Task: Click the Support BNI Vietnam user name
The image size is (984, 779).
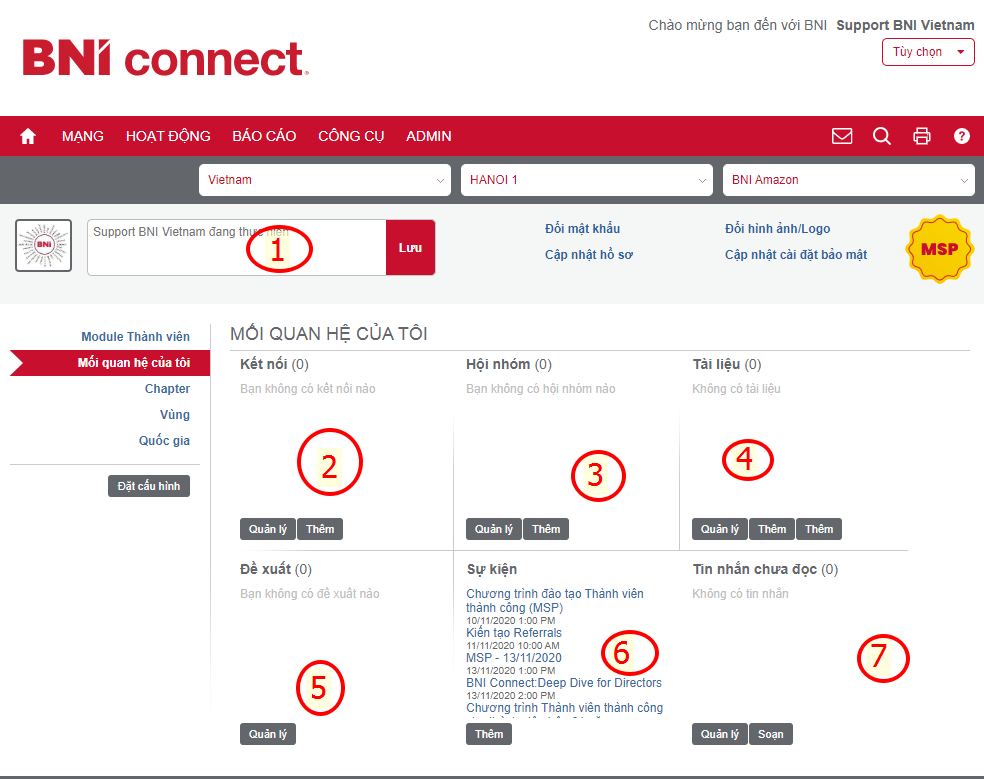Action: 906,25
